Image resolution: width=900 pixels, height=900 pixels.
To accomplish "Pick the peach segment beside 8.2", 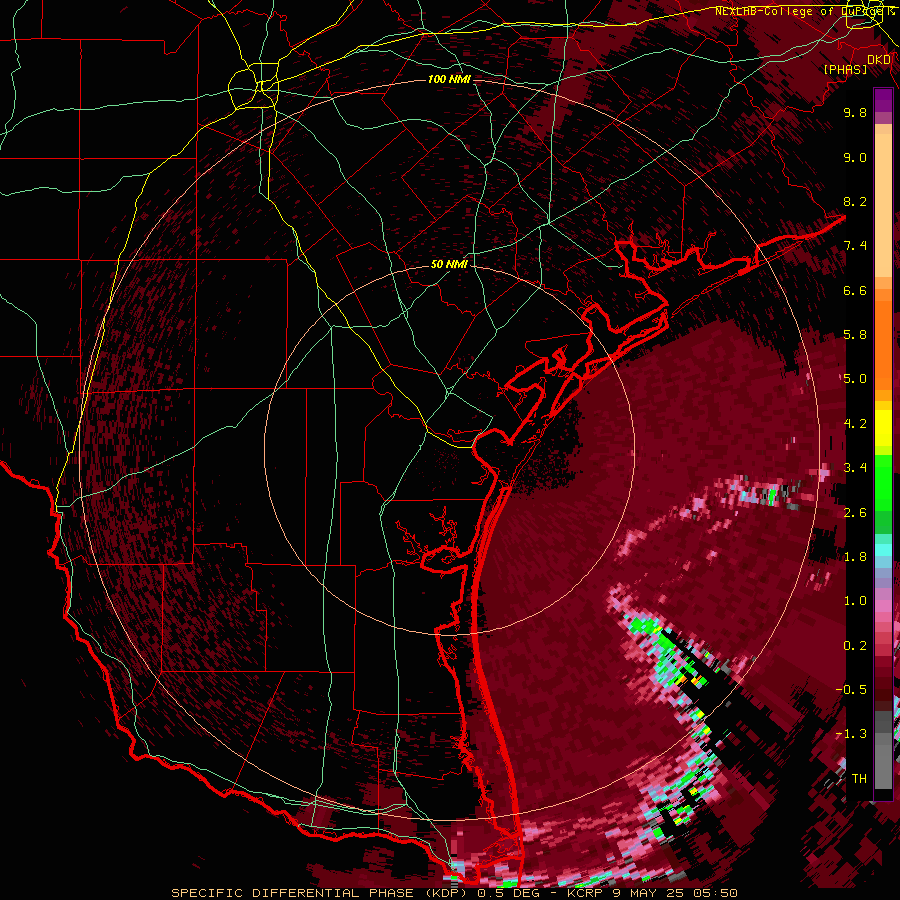I will (x=883, y=207).
